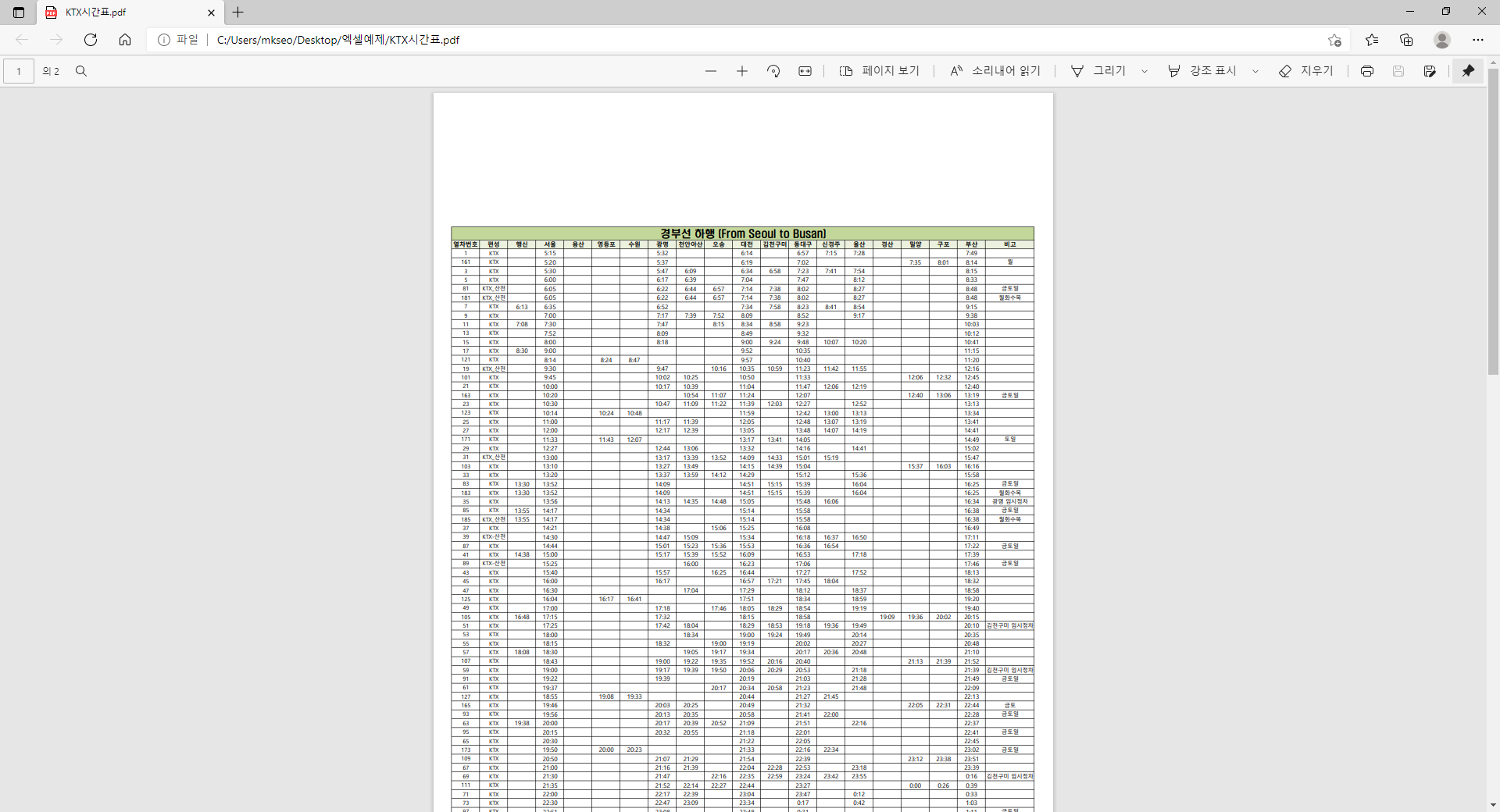The height and width of the screenshot is (812, 1500).
Task: Save the PDF document
Action: point(1398,71)
